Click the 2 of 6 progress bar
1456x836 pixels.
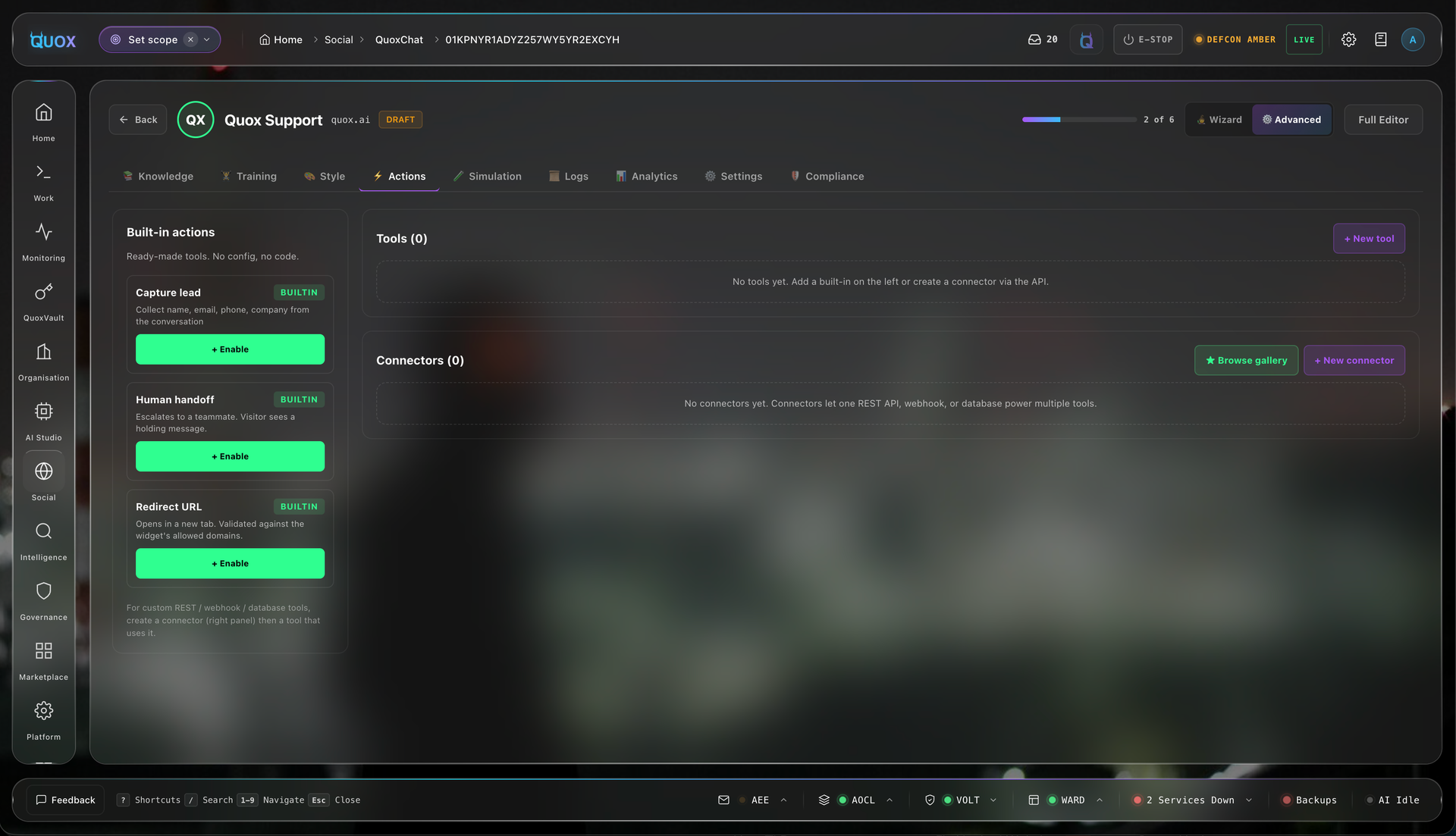(x=1079, y=120)
